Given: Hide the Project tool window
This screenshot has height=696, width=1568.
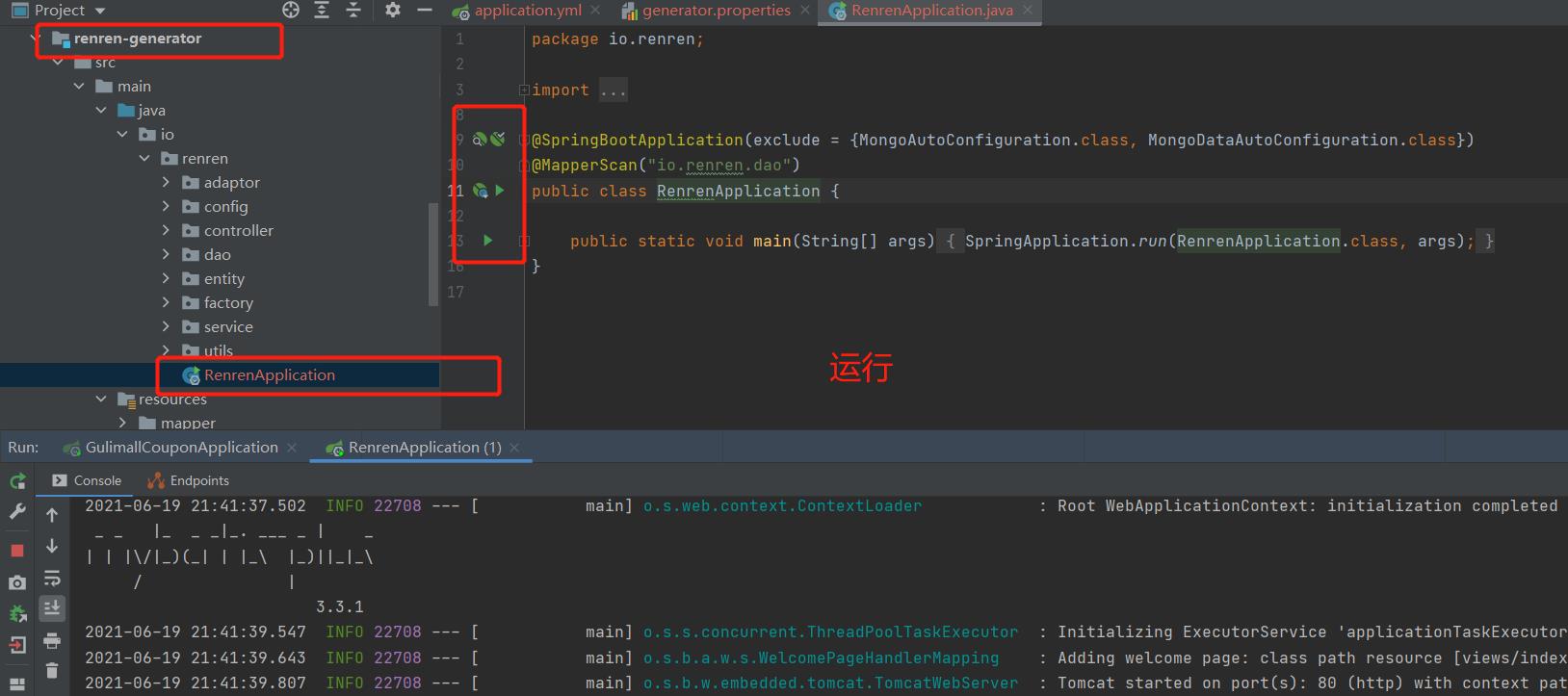Looking at the screenshot, I should tap(425, 10).
